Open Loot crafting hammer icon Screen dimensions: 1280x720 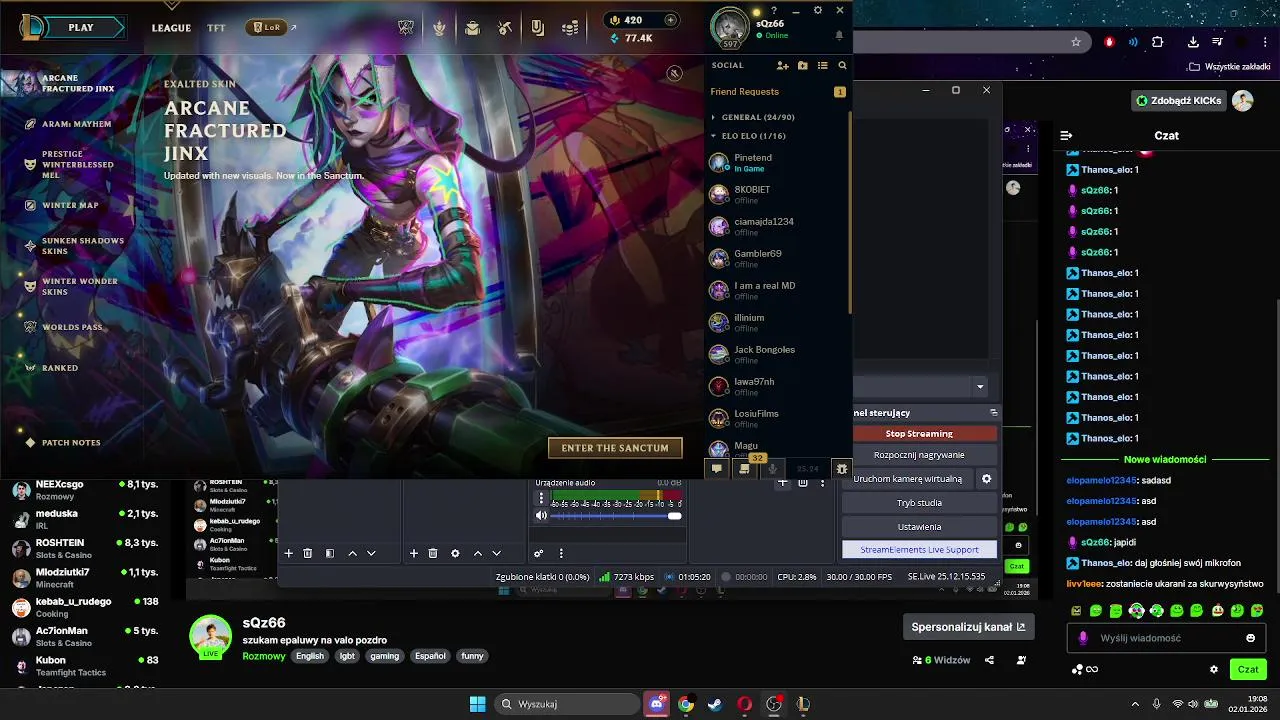505,28
